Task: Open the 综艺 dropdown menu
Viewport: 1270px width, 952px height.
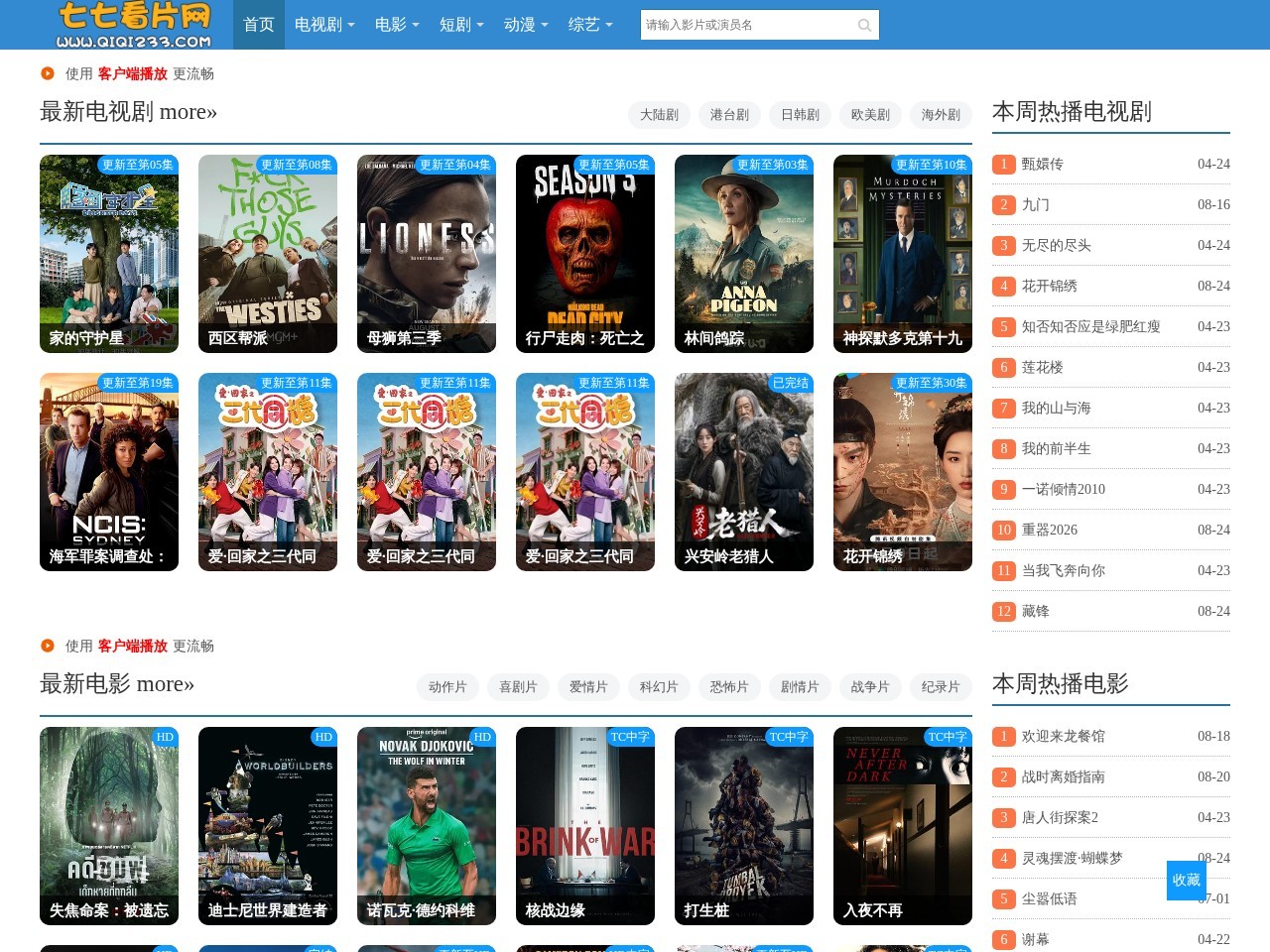Action: pyautogui.click(x=590, y=25)
